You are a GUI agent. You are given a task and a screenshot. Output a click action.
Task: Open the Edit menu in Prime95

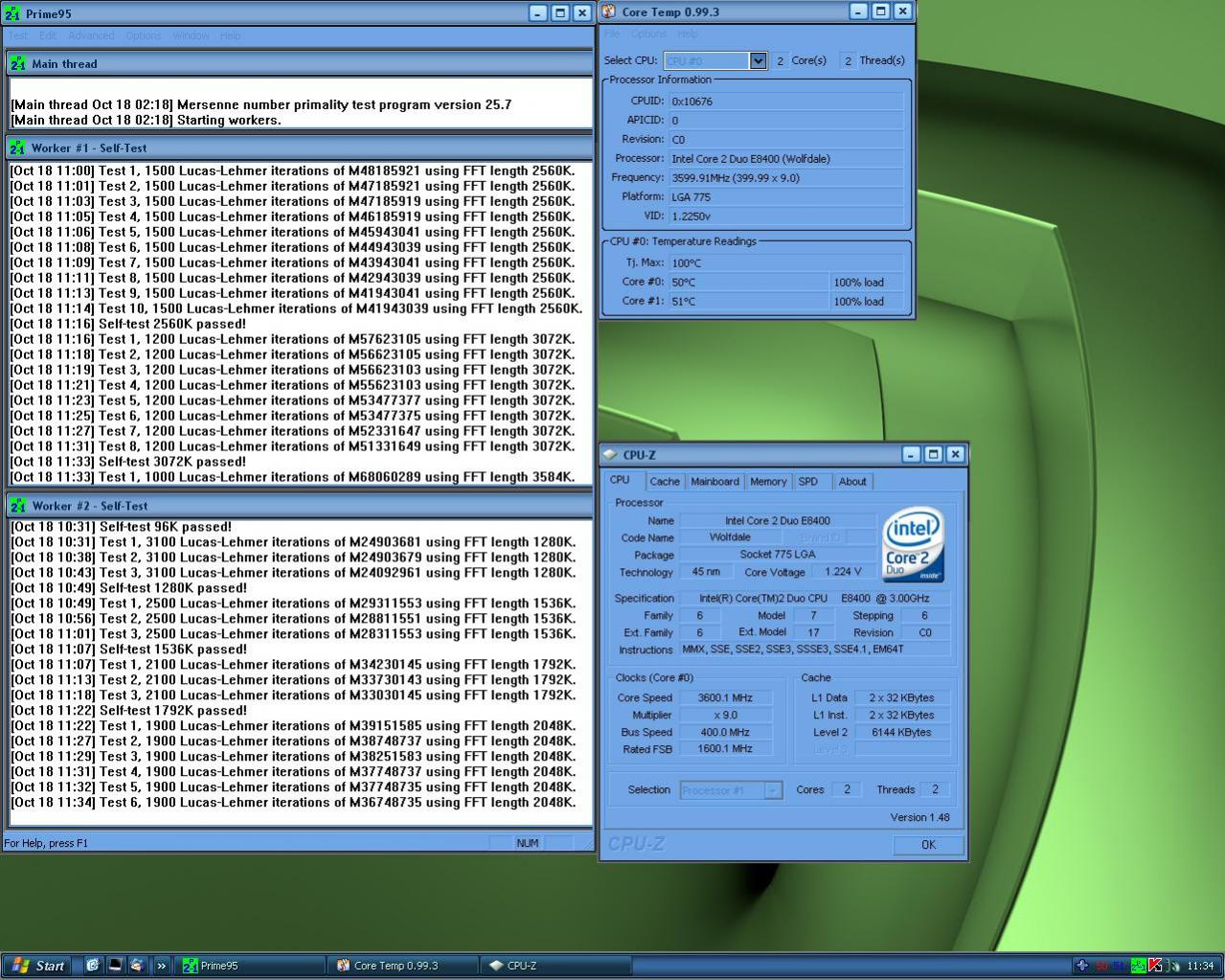tap(48, 35)
